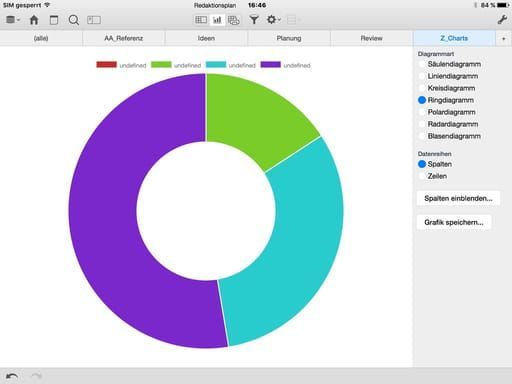Toggle the purple legend color swatch
The height and width of the screenshot is (384, 512).
pos(270,65)
